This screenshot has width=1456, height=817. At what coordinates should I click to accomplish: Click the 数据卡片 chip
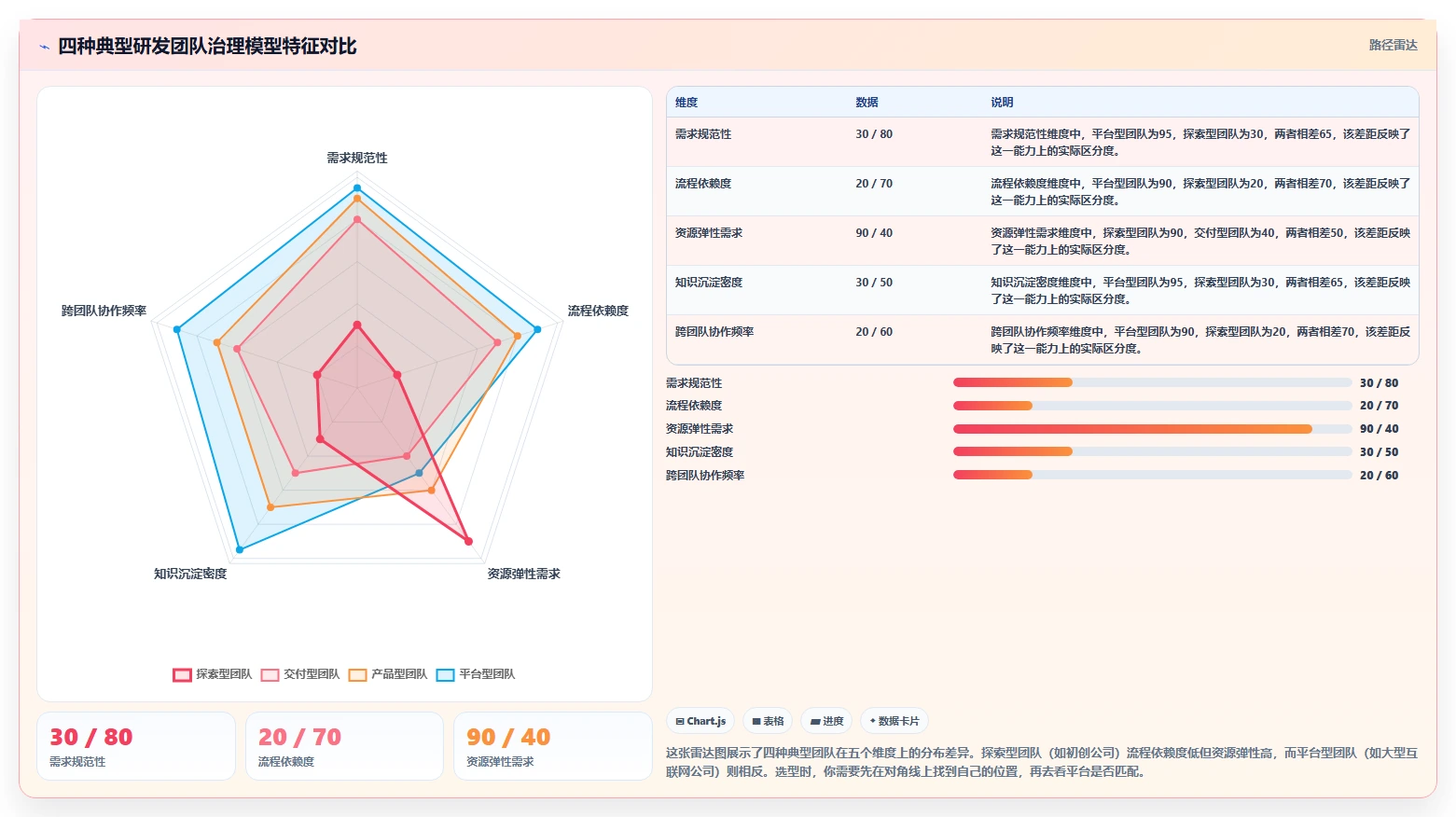pyautogui.click(x=894, y=721)
